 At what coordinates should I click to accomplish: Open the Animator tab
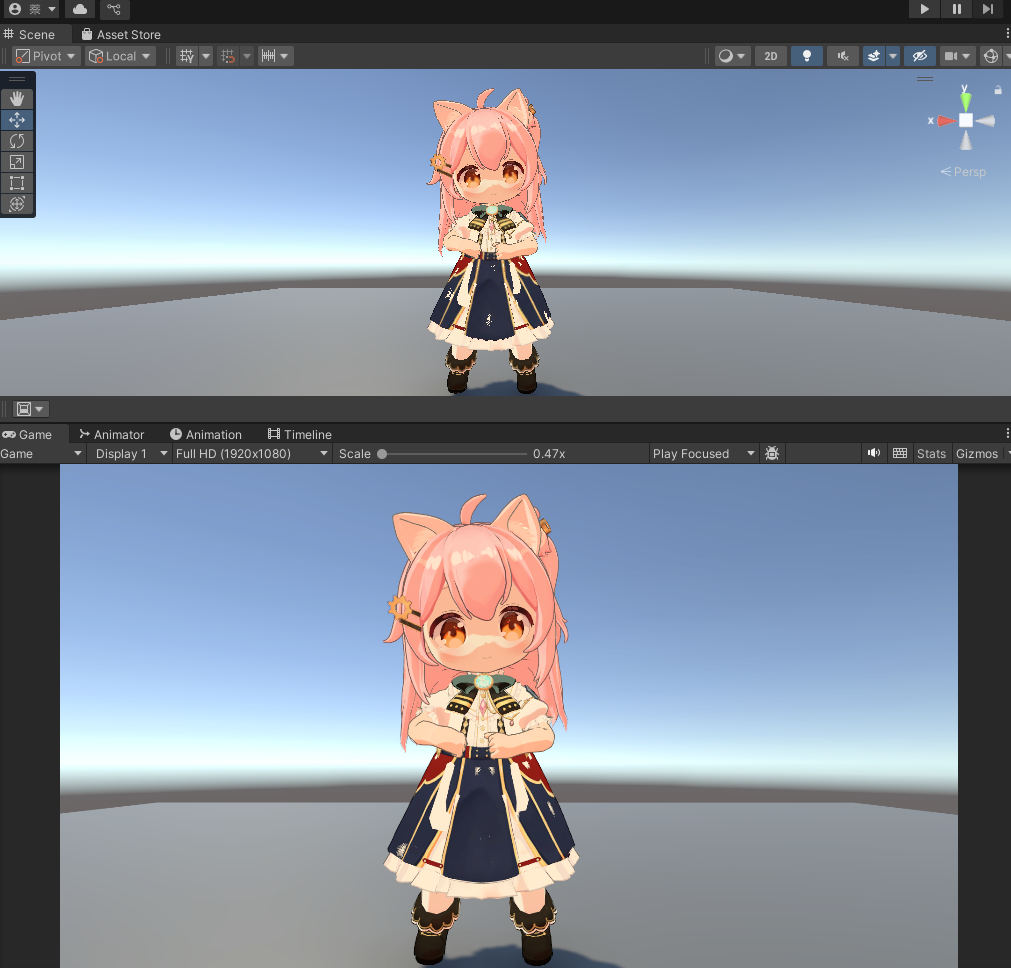112,434
